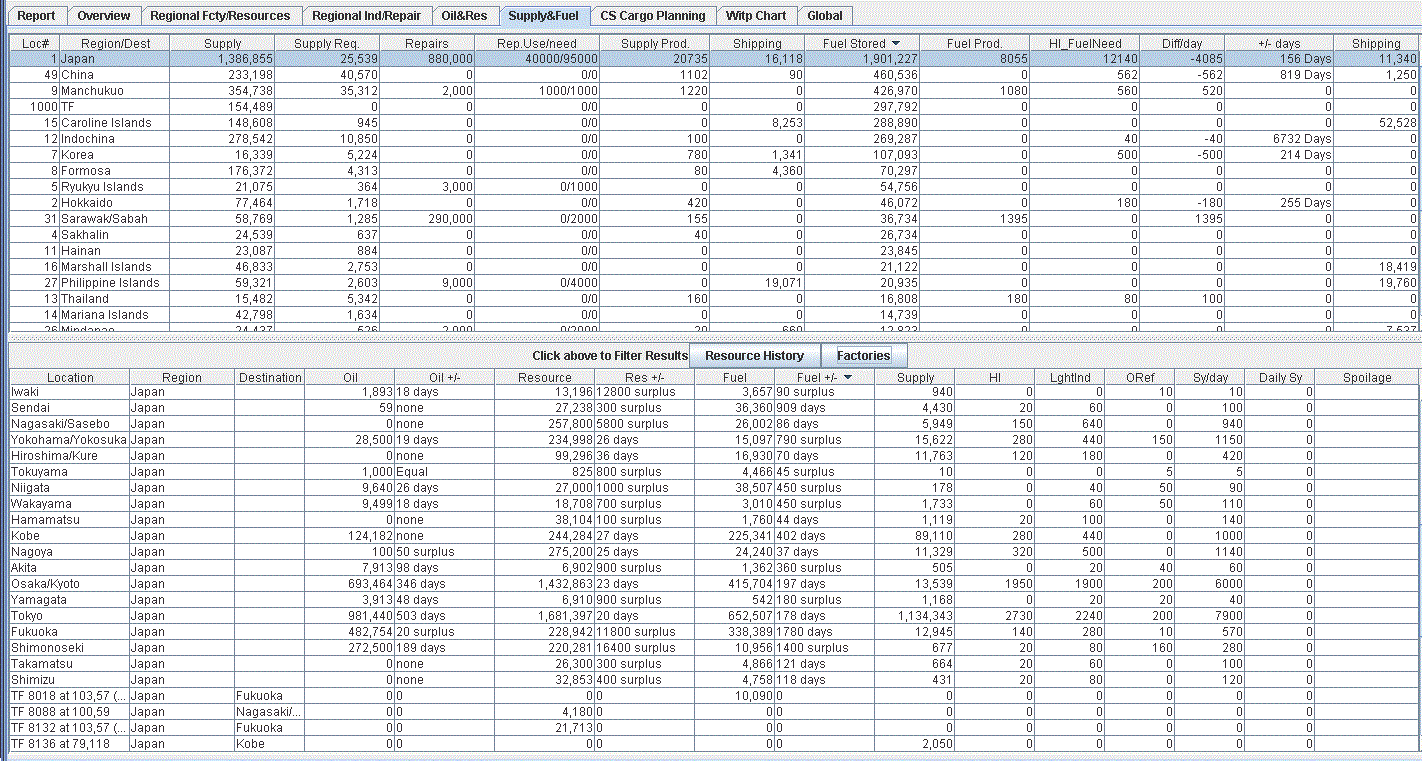
Task: Click the LghtInd column header
Action: pos(1070,378)
